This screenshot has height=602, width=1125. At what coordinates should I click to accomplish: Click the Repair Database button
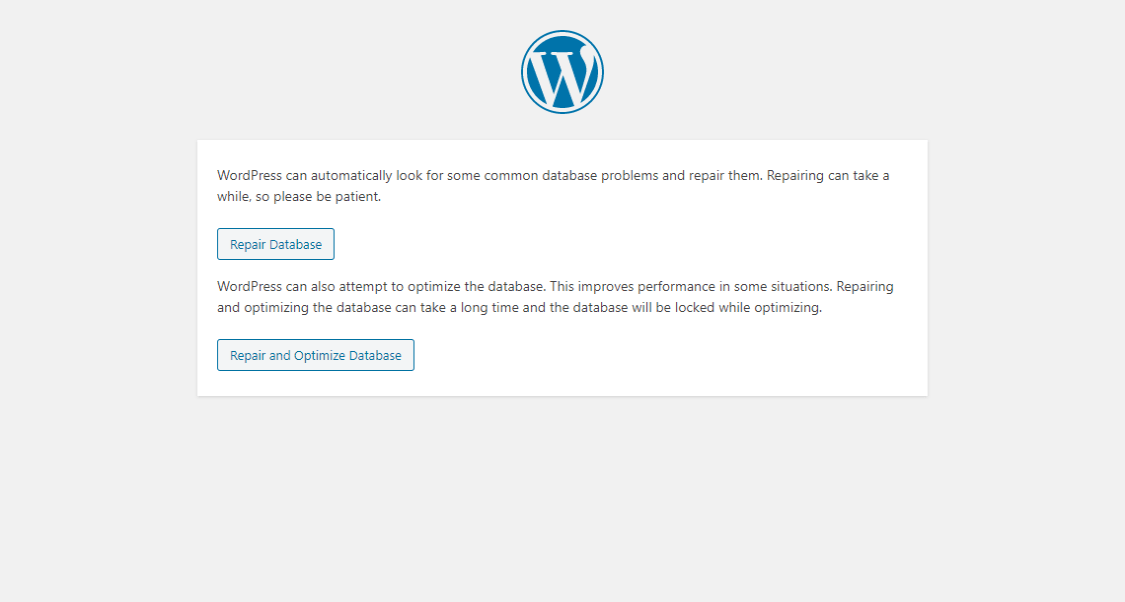276,244
